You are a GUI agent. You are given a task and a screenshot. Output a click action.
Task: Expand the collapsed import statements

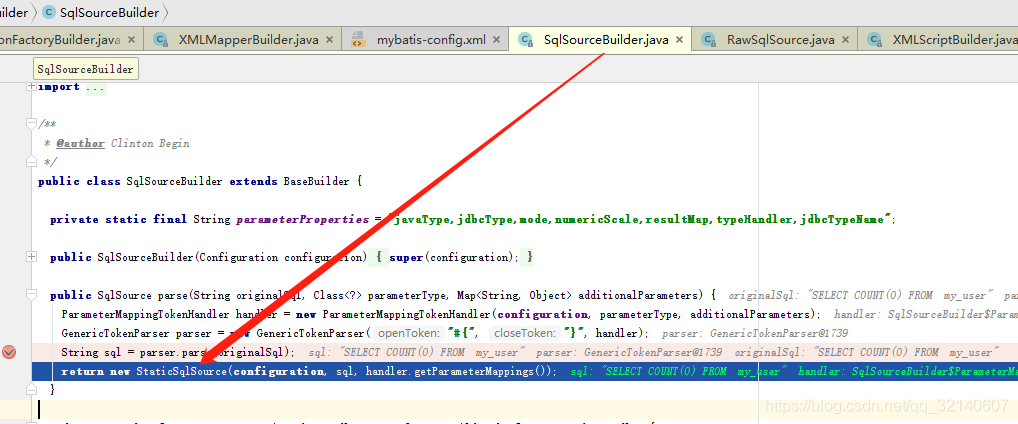point(31,87)
